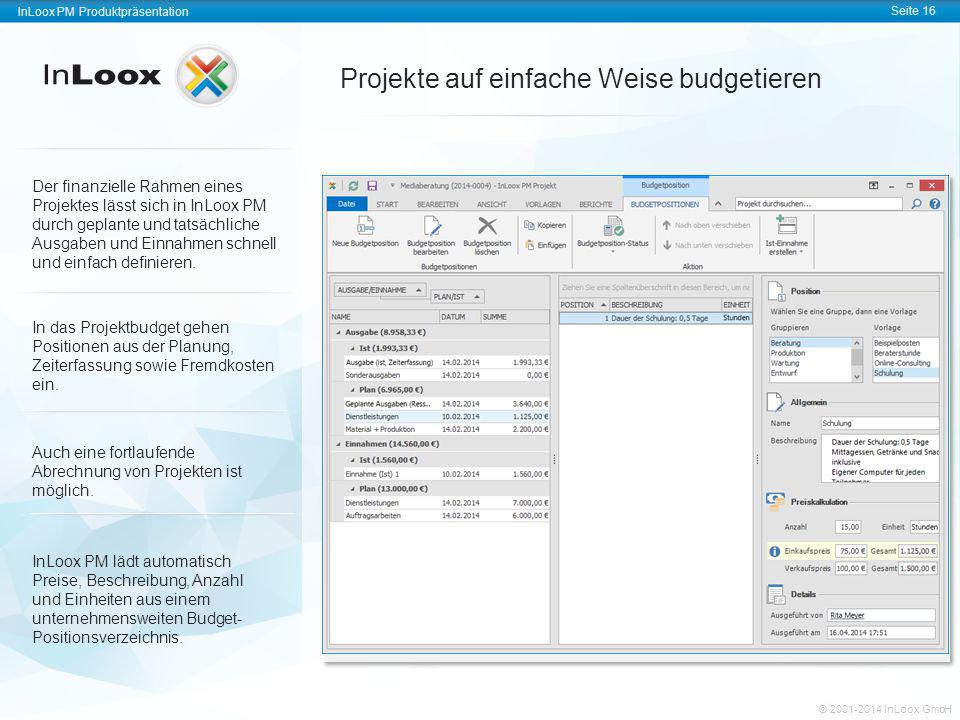
Task: Open the quick access toolbar customize arrow
Action: click(x=392, y=185)
